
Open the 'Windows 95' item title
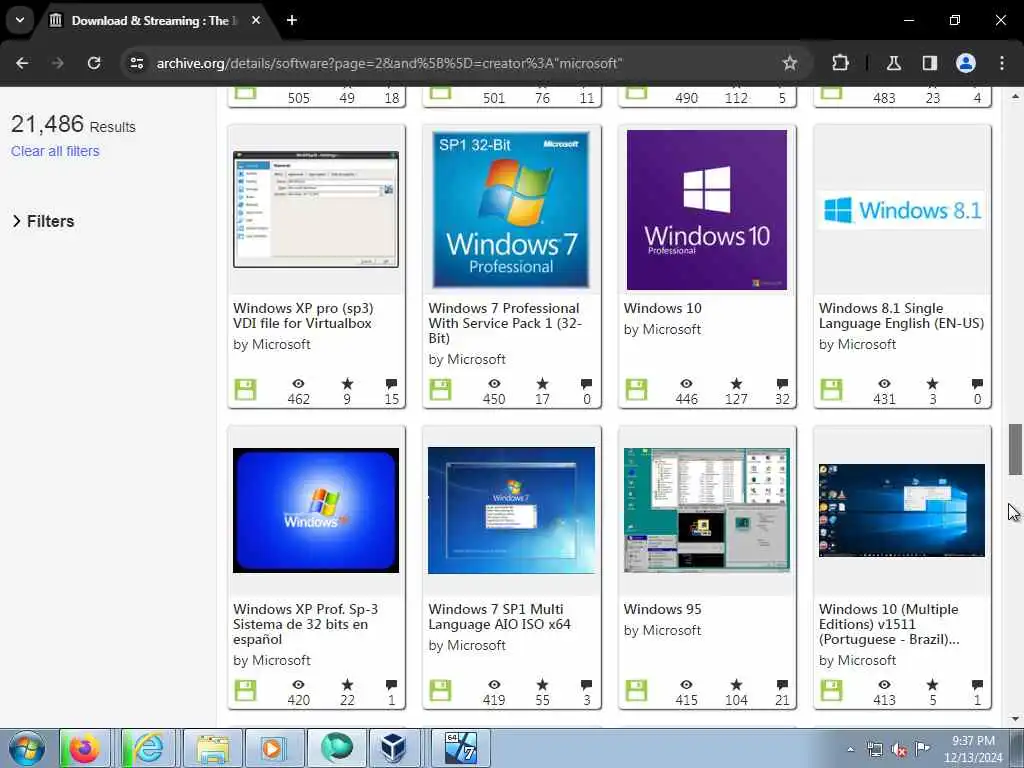tap(662, 609)
